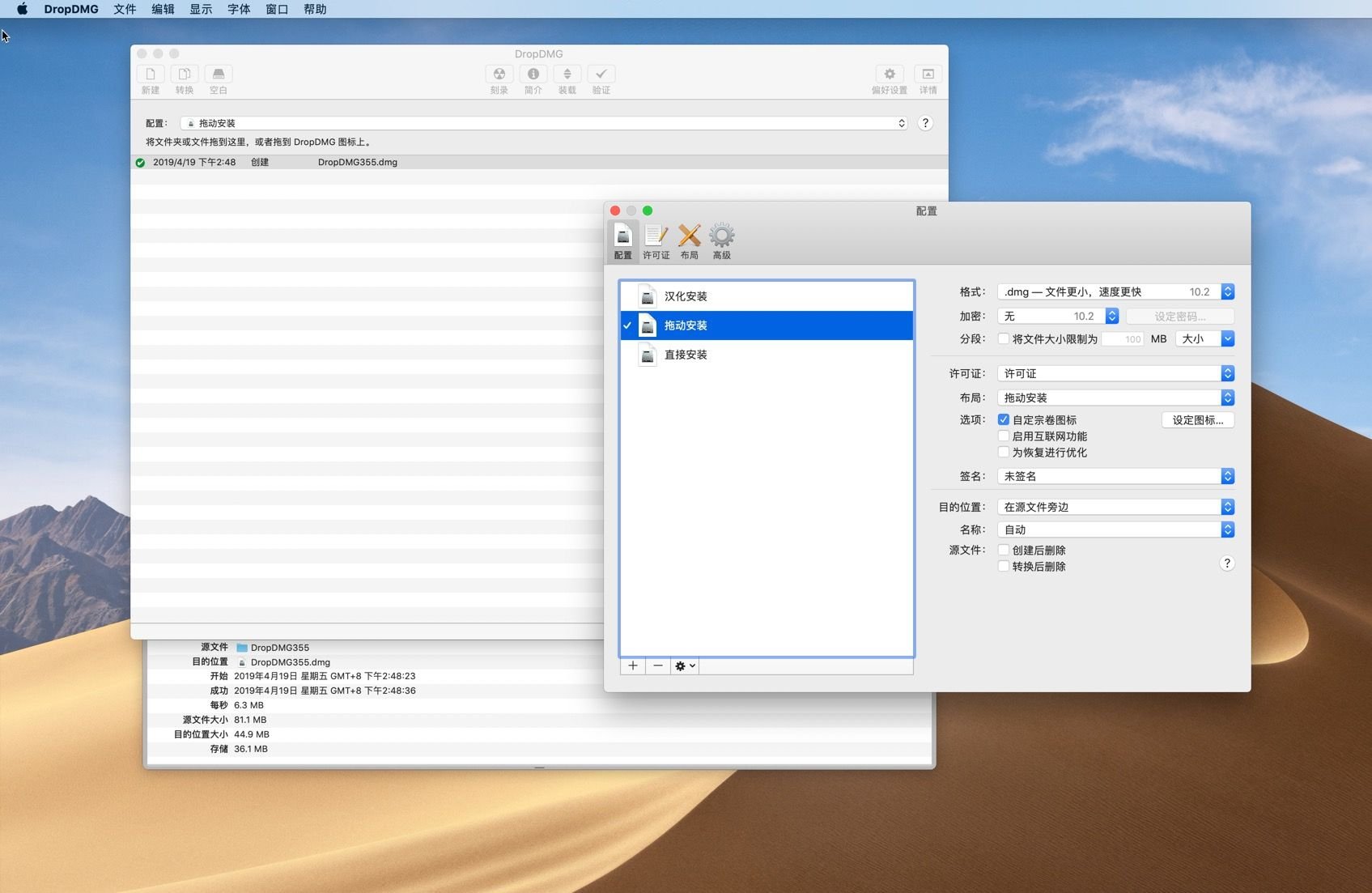Click green success icon in log row
The image size is (1372, 893).
tap(140, 163)
